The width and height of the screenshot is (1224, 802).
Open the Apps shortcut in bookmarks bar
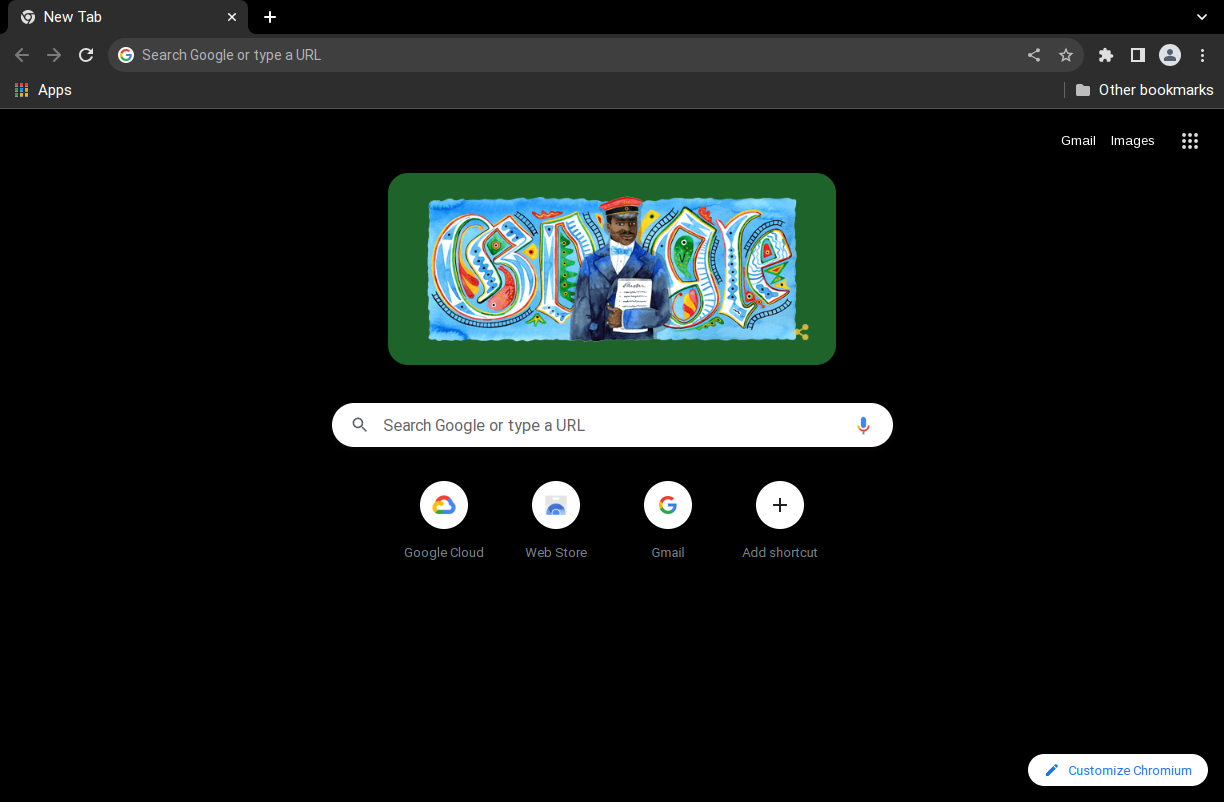click(42, 89)
